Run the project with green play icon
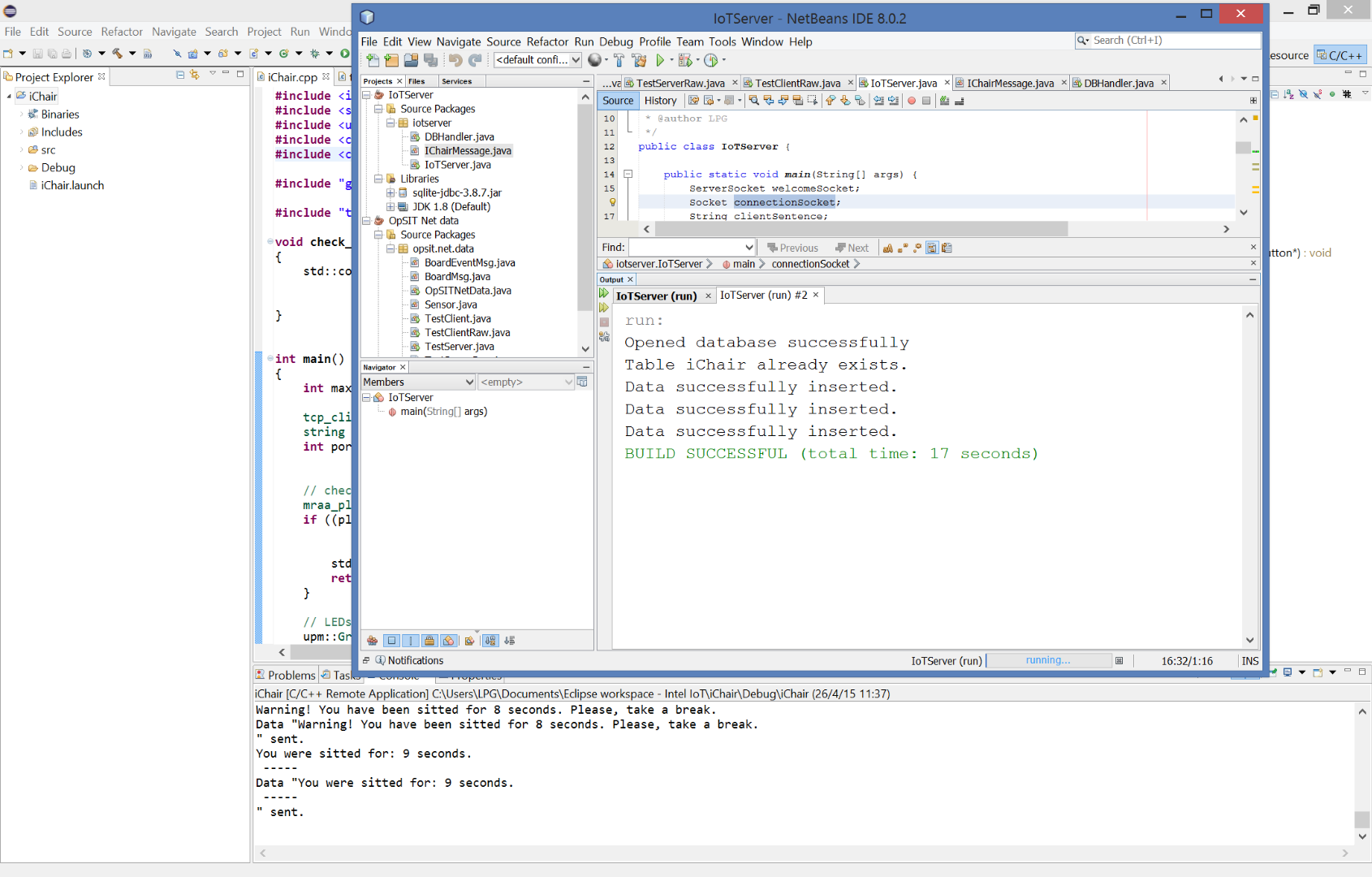The height and width of the screenshot is (877, 1372). pyautogui.click(x=660, y=60)
